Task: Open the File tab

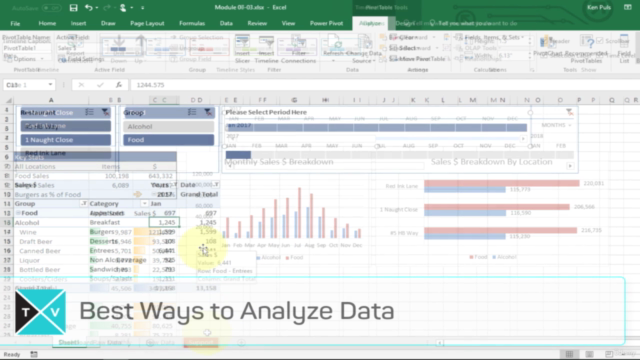Action: click(15, 23)
